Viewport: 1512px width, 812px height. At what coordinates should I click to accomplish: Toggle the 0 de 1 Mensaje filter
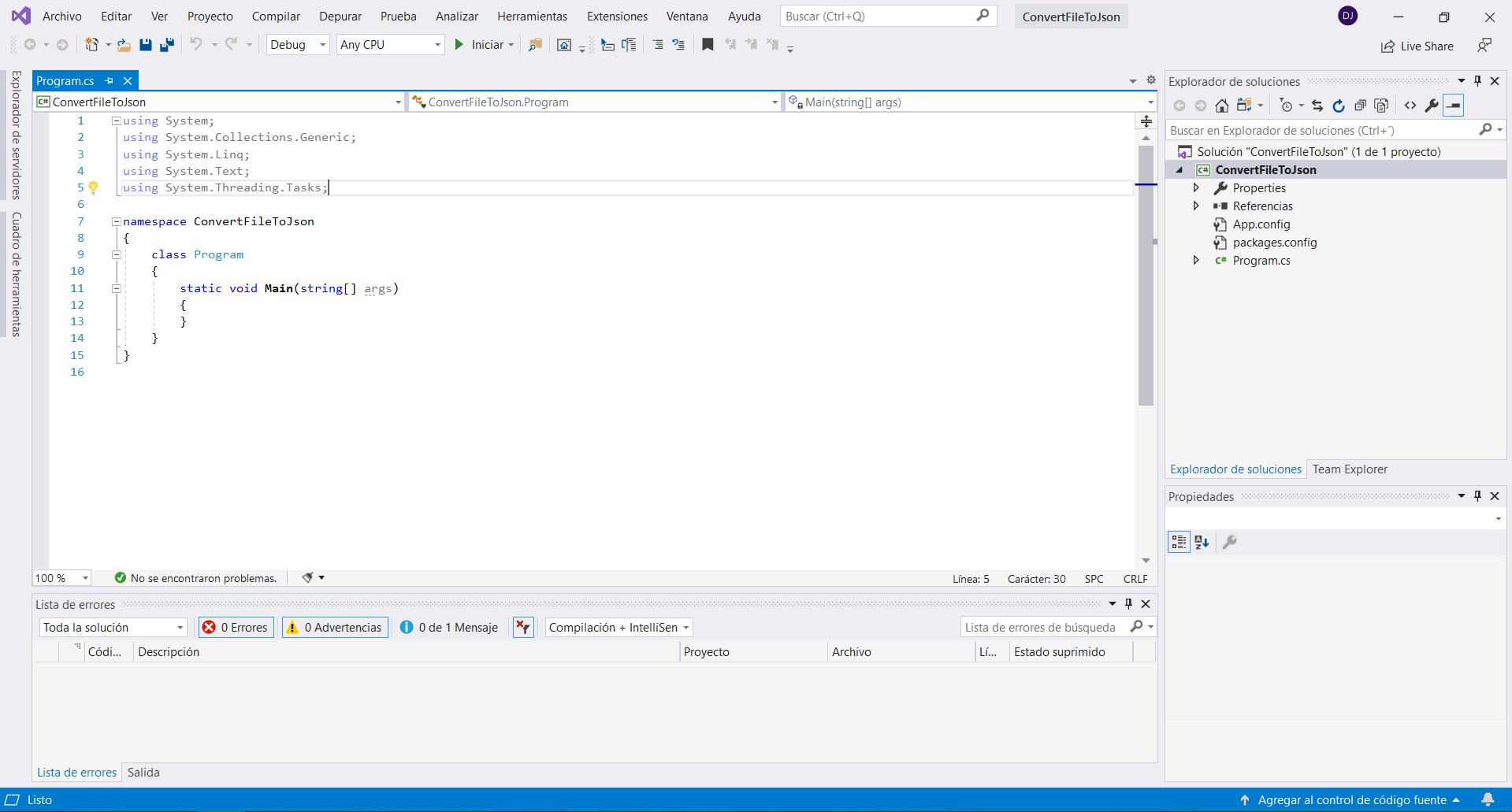click(x=449, y=628)
